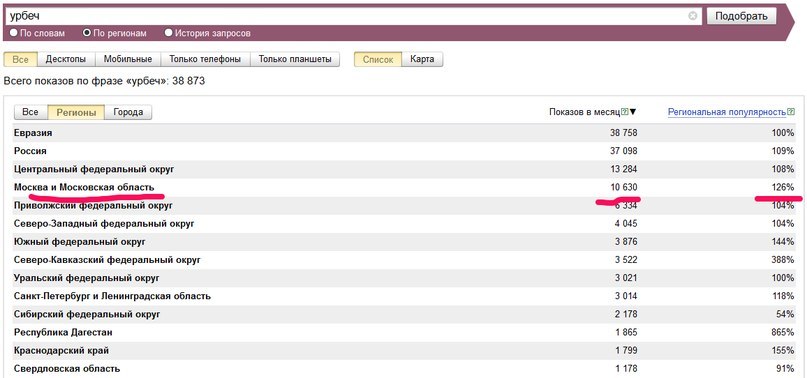Screen dimensions: 807x378
Task: Click the Северо-Кавказский федеральный округ row
Action: (404, 260)
